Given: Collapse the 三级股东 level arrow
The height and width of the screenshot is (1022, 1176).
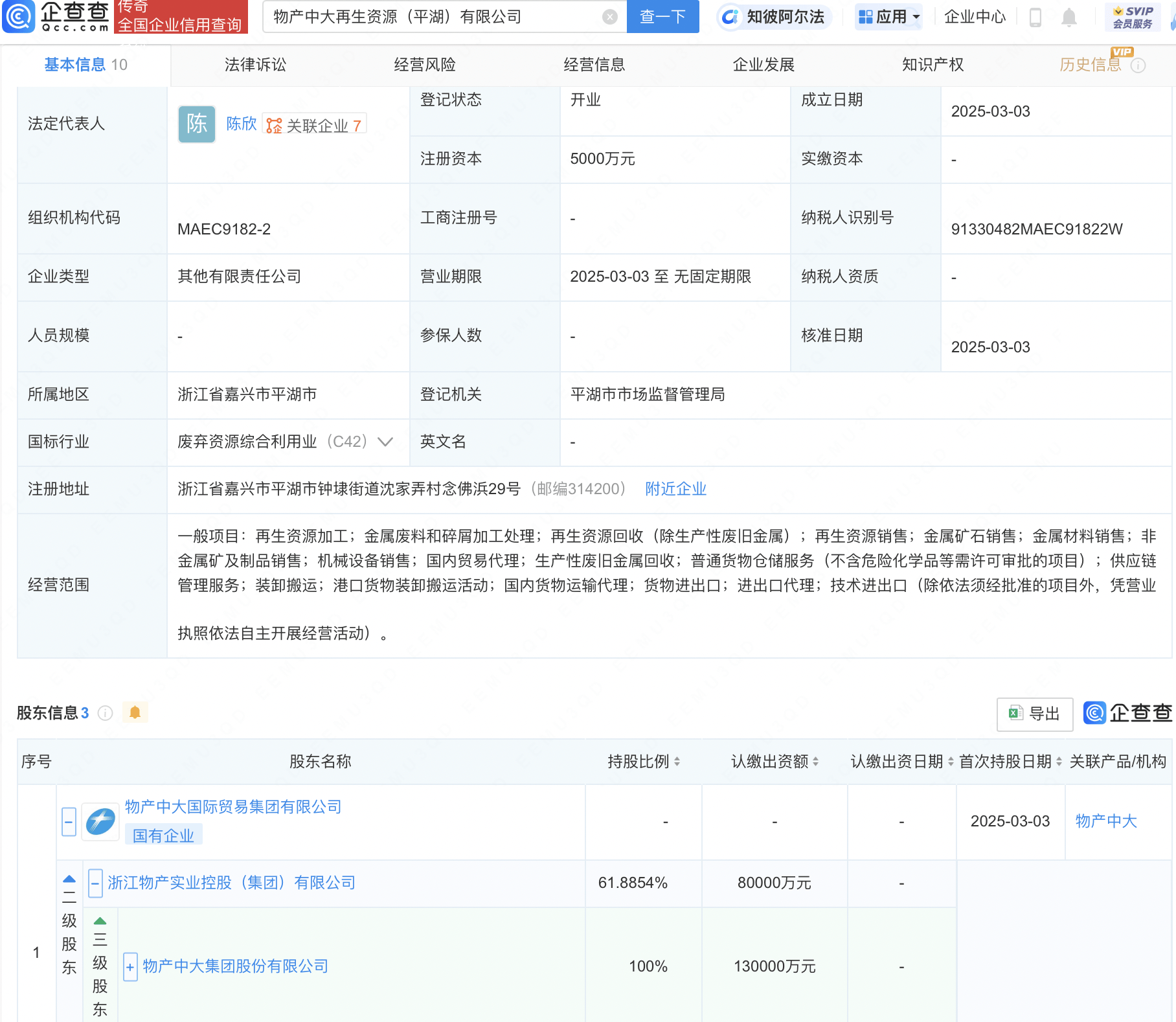Looking at the screenshot, I should (100, 921).
